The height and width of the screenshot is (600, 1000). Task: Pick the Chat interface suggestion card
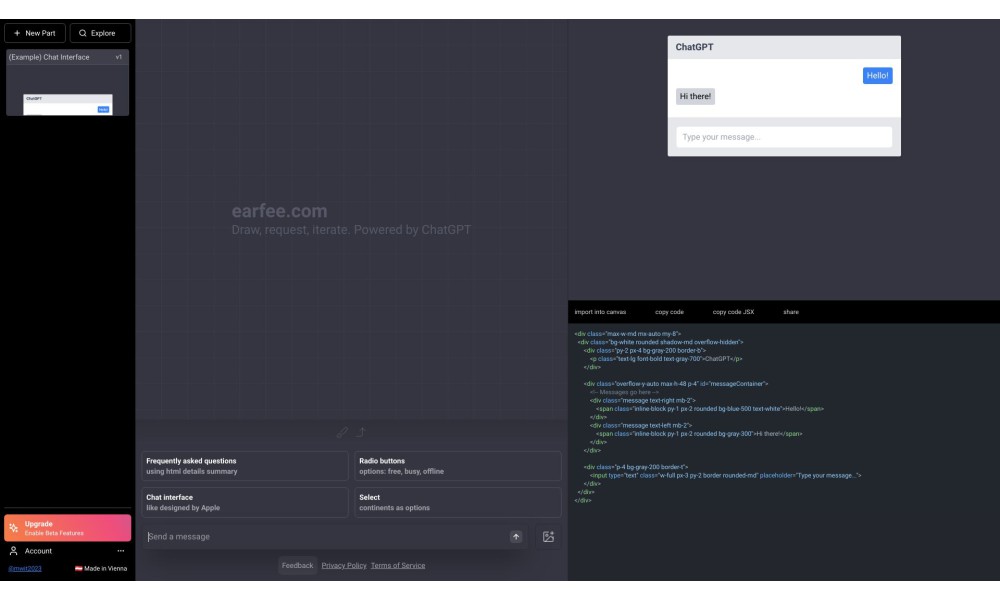pyautogui.click(x=245, y=502)
